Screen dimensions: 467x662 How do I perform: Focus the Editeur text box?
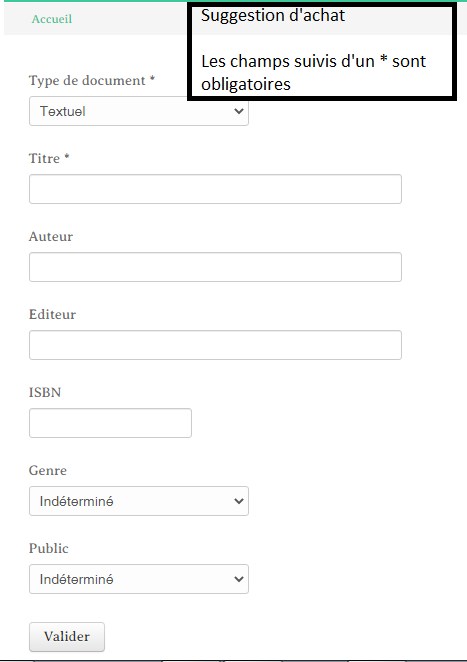pos(215,345)
